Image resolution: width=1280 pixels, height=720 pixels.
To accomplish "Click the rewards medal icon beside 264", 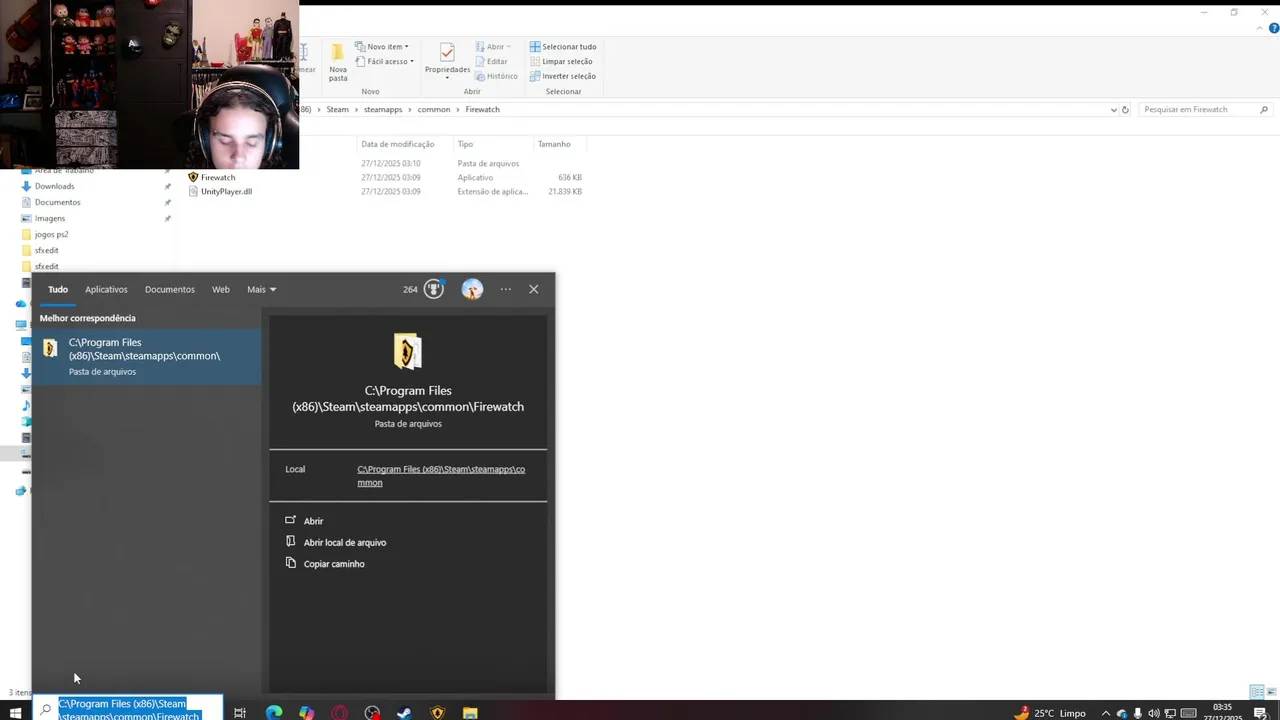I will (434, 289).
